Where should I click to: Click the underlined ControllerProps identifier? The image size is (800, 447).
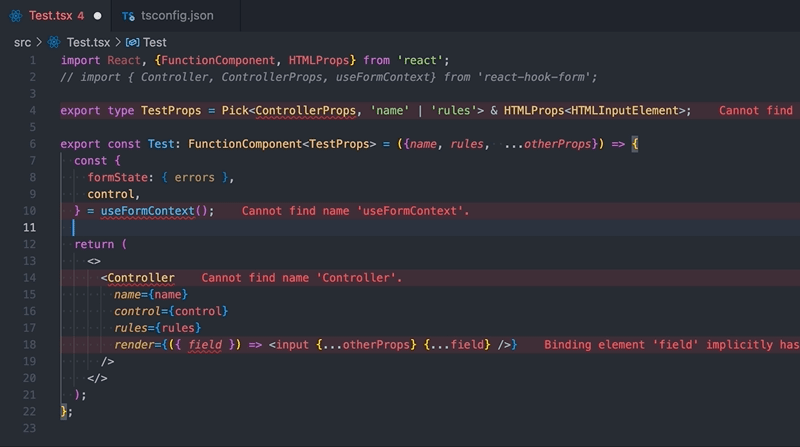pos(306,111)
